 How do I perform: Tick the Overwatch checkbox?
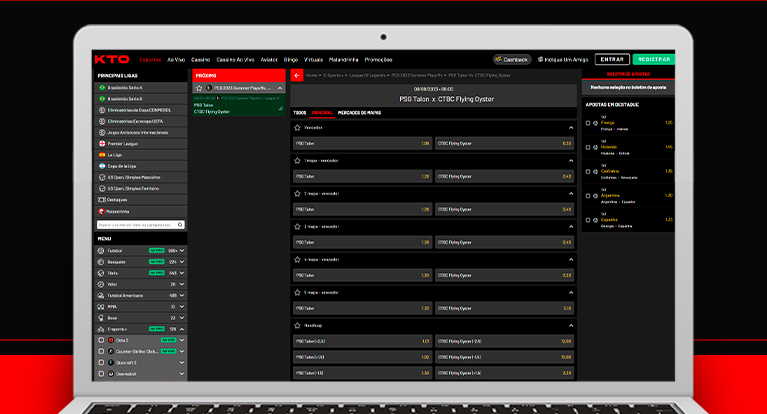(x=101, y=374)
